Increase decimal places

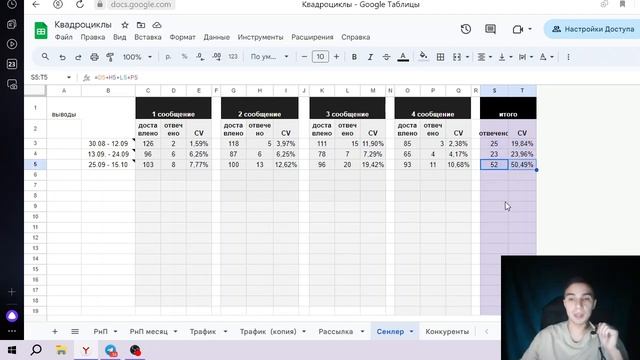tap(217, 57)
